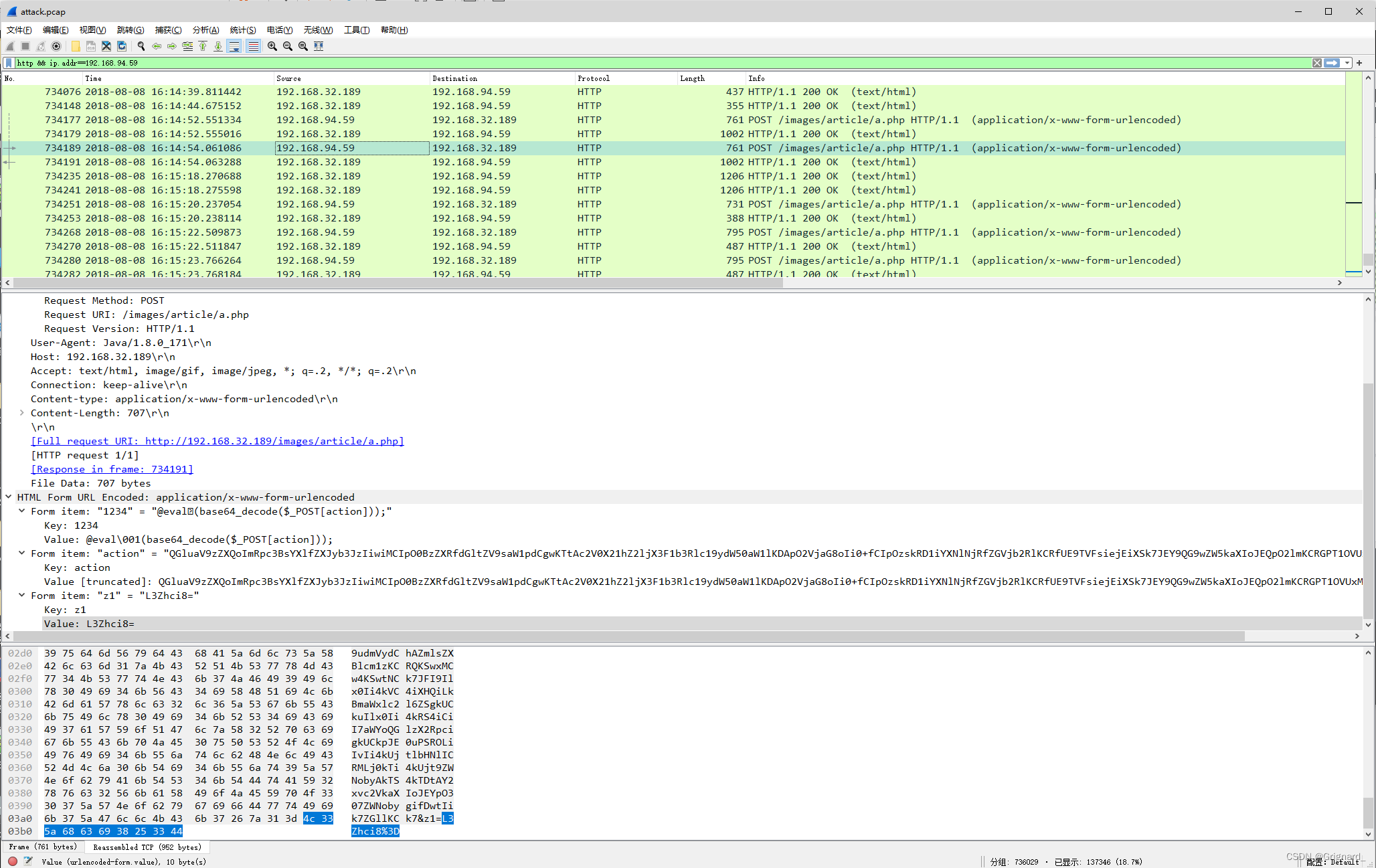Click the display filter bookmark icon
This screenshot has width=1376, height=868.
coord(9,63)
